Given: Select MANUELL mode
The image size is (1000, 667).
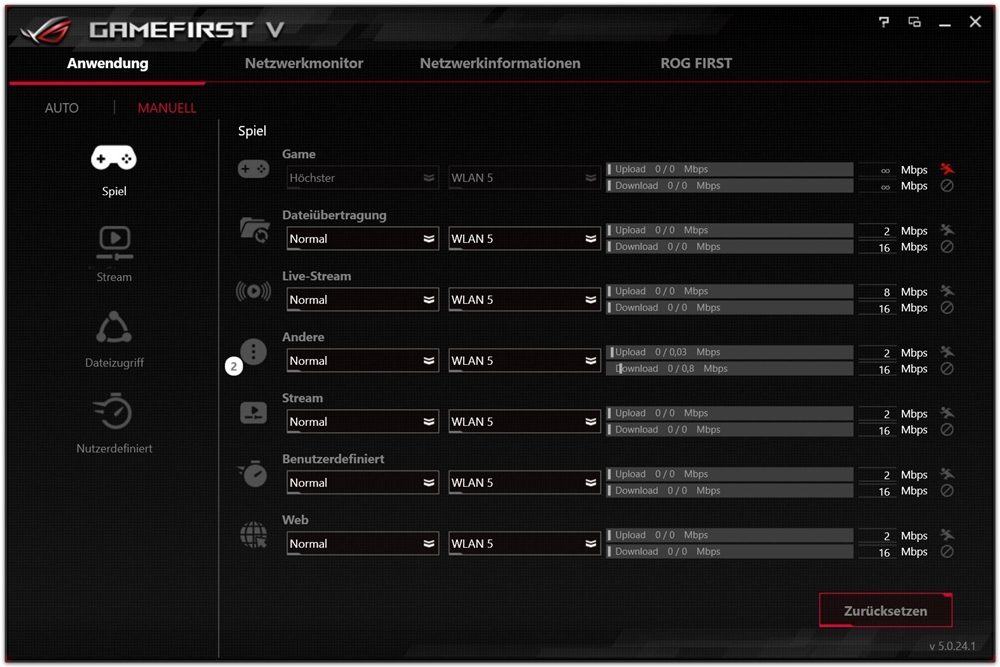Looking at the screenshot, I should (167, 108).
